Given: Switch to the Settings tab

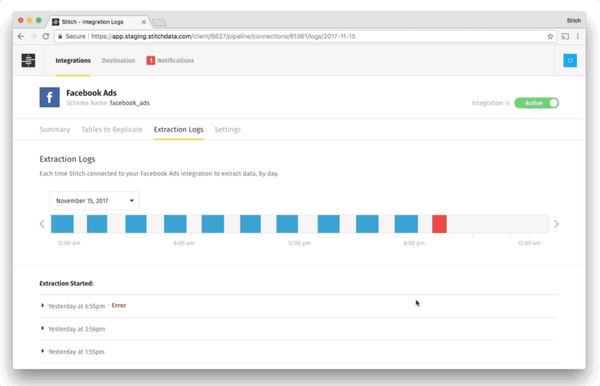Looking at the screenshot, I should pyautogui.click(x=228, y=129).
